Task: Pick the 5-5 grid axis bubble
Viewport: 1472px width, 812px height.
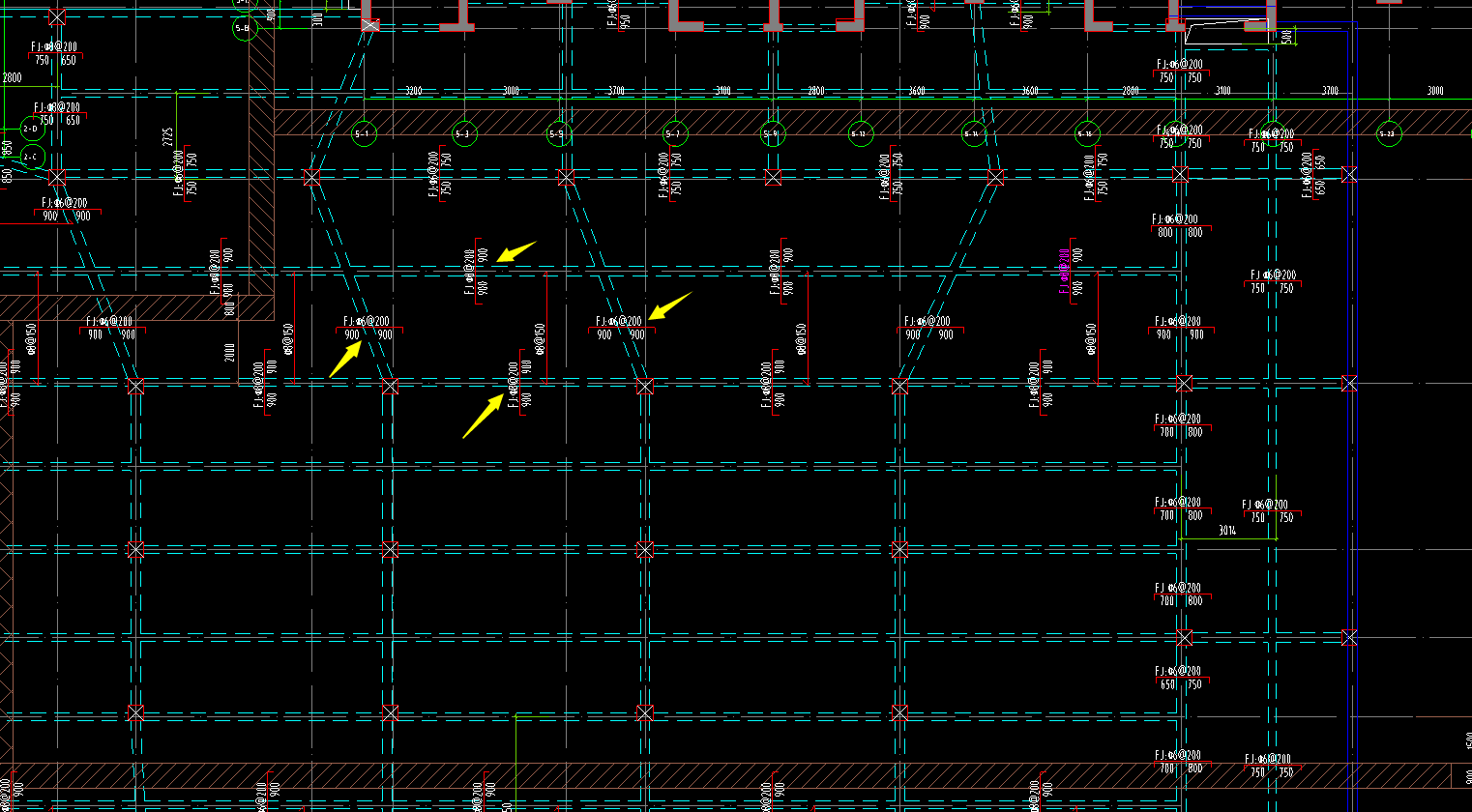Action: (x=558, y=134)
